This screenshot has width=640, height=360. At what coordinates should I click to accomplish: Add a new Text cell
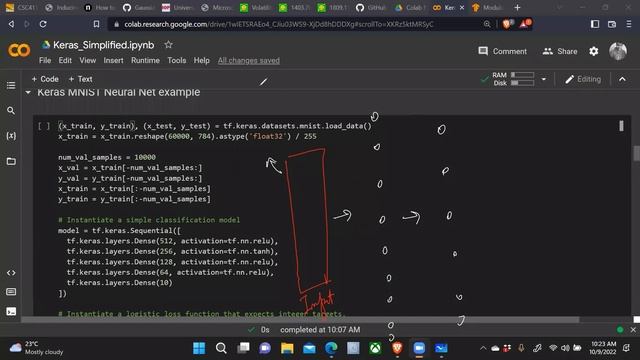[x=80, y=79]
